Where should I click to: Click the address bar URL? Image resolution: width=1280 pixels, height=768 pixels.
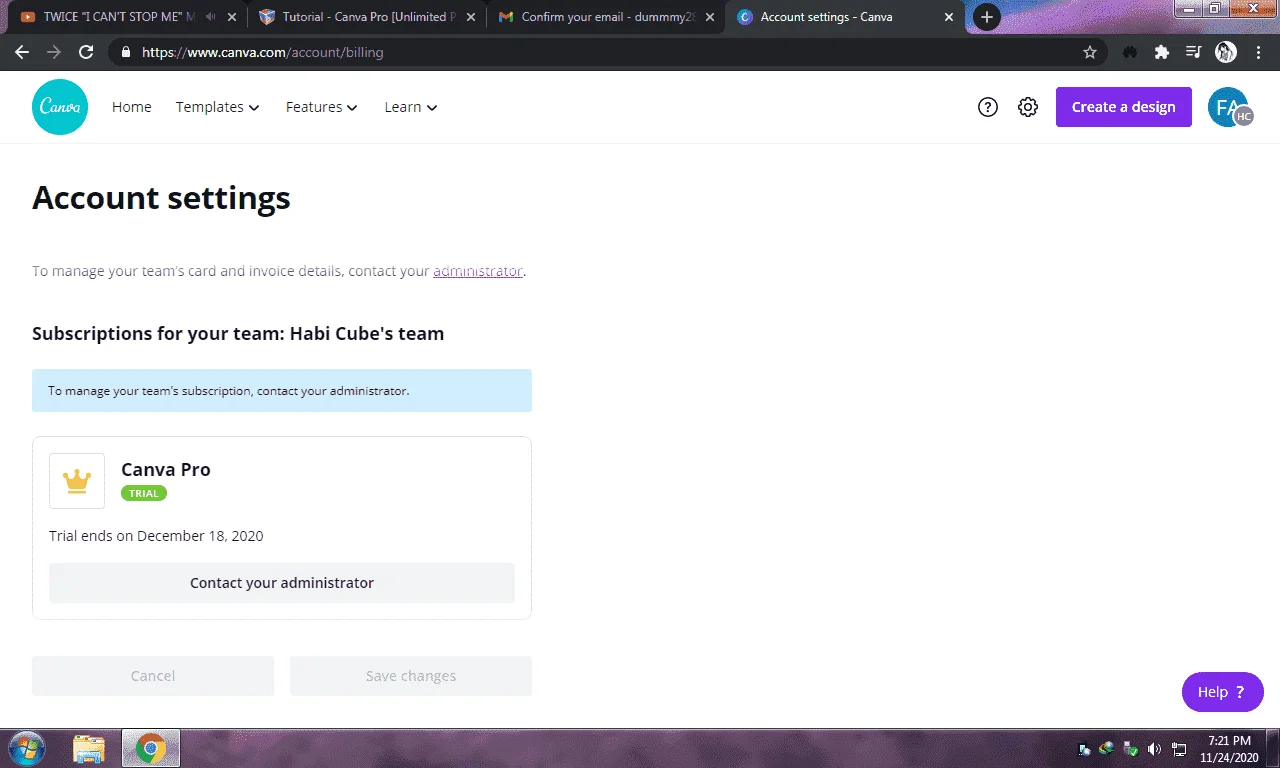click(262, 52)
